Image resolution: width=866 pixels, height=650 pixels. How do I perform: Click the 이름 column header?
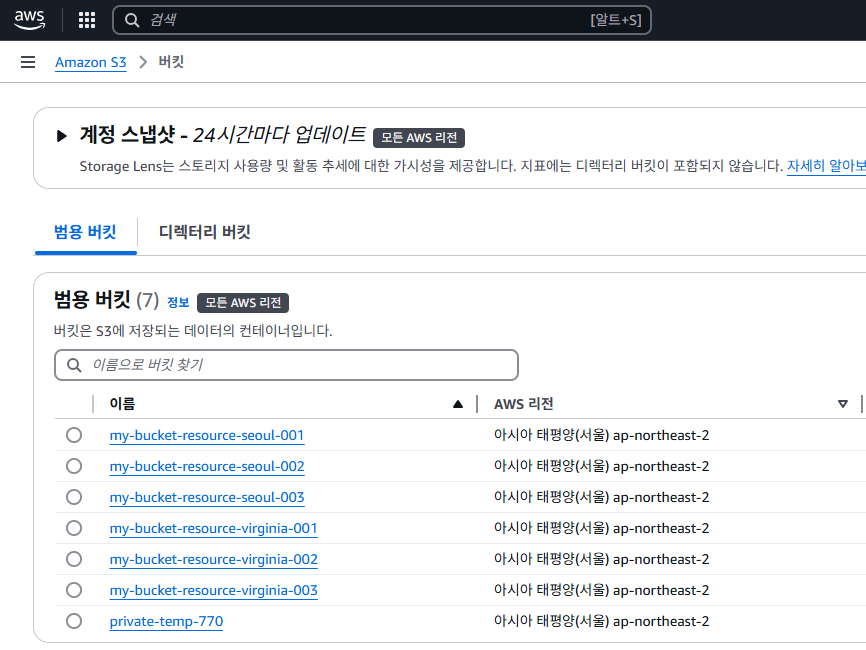(x=122, y=404)
